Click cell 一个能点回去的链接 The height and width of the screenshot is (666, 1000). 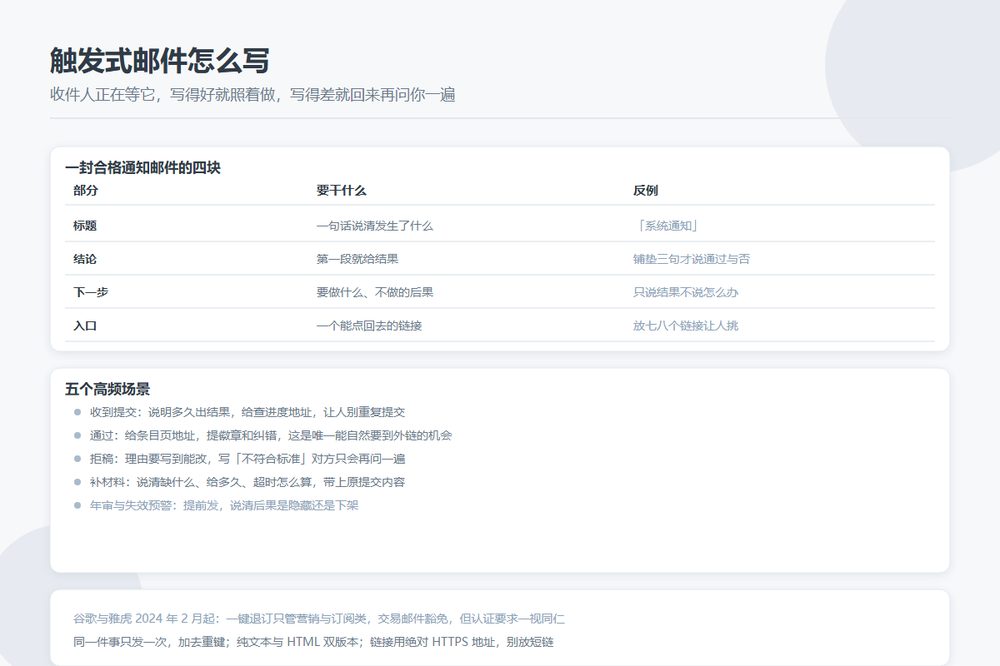tap(369, 325)
